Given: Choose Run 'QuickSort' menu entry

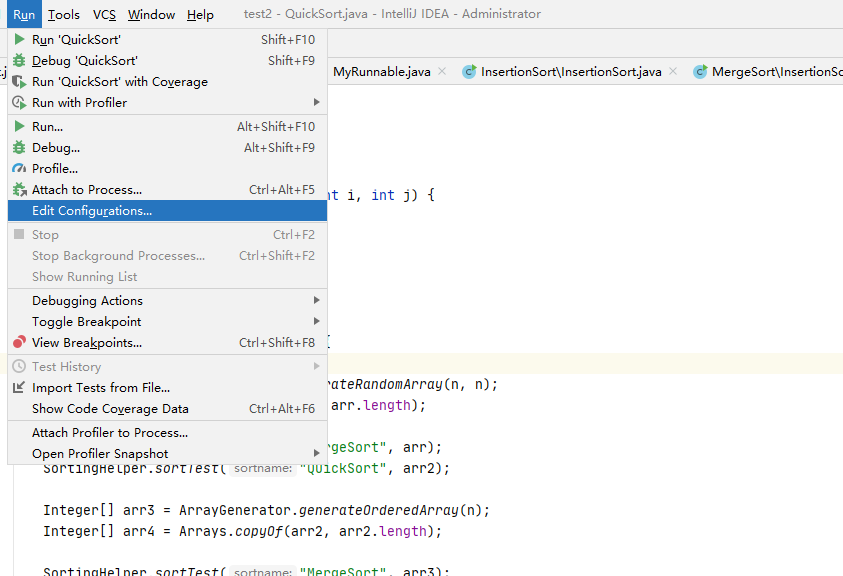Looking at the screenshot, I should [x=167, y=39].
